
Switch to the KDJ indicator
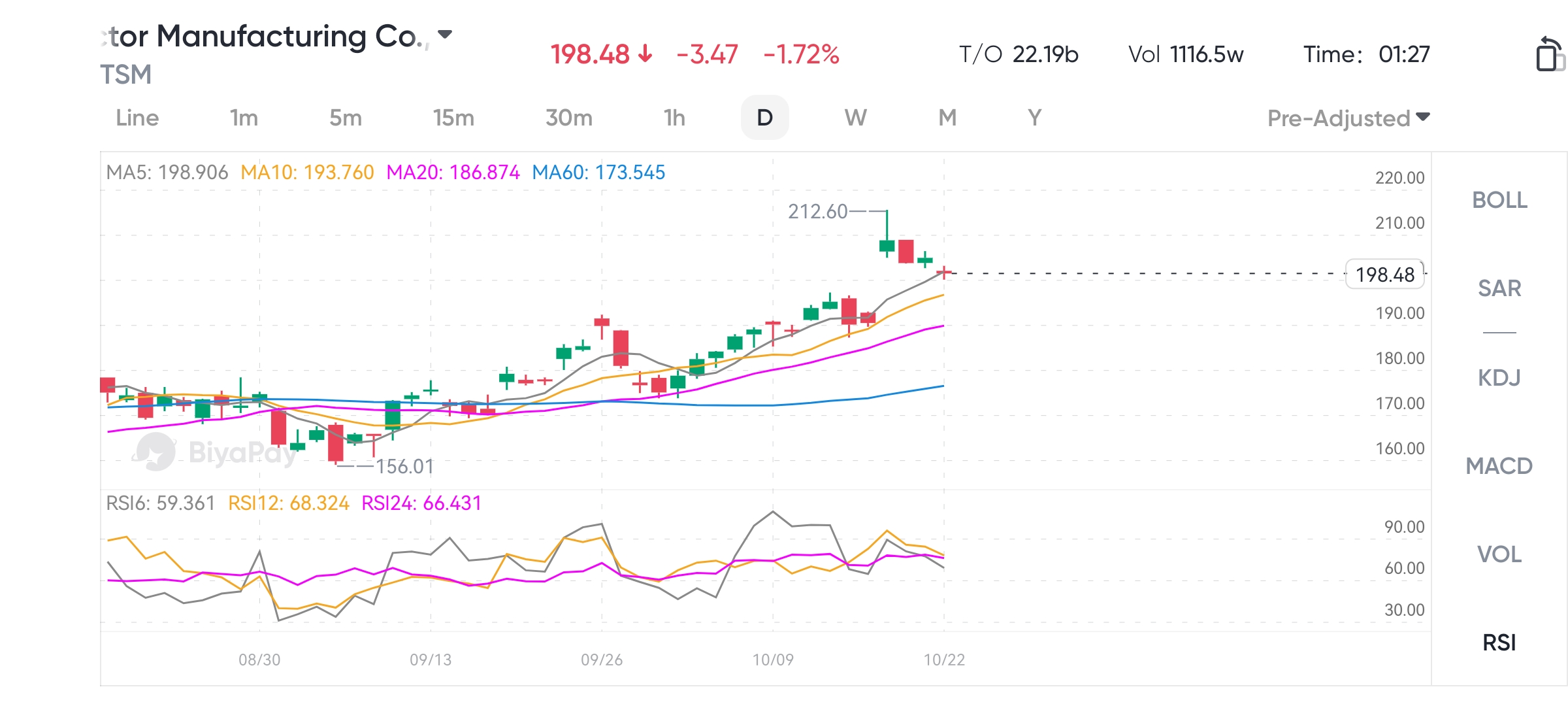click(1499, 378)
